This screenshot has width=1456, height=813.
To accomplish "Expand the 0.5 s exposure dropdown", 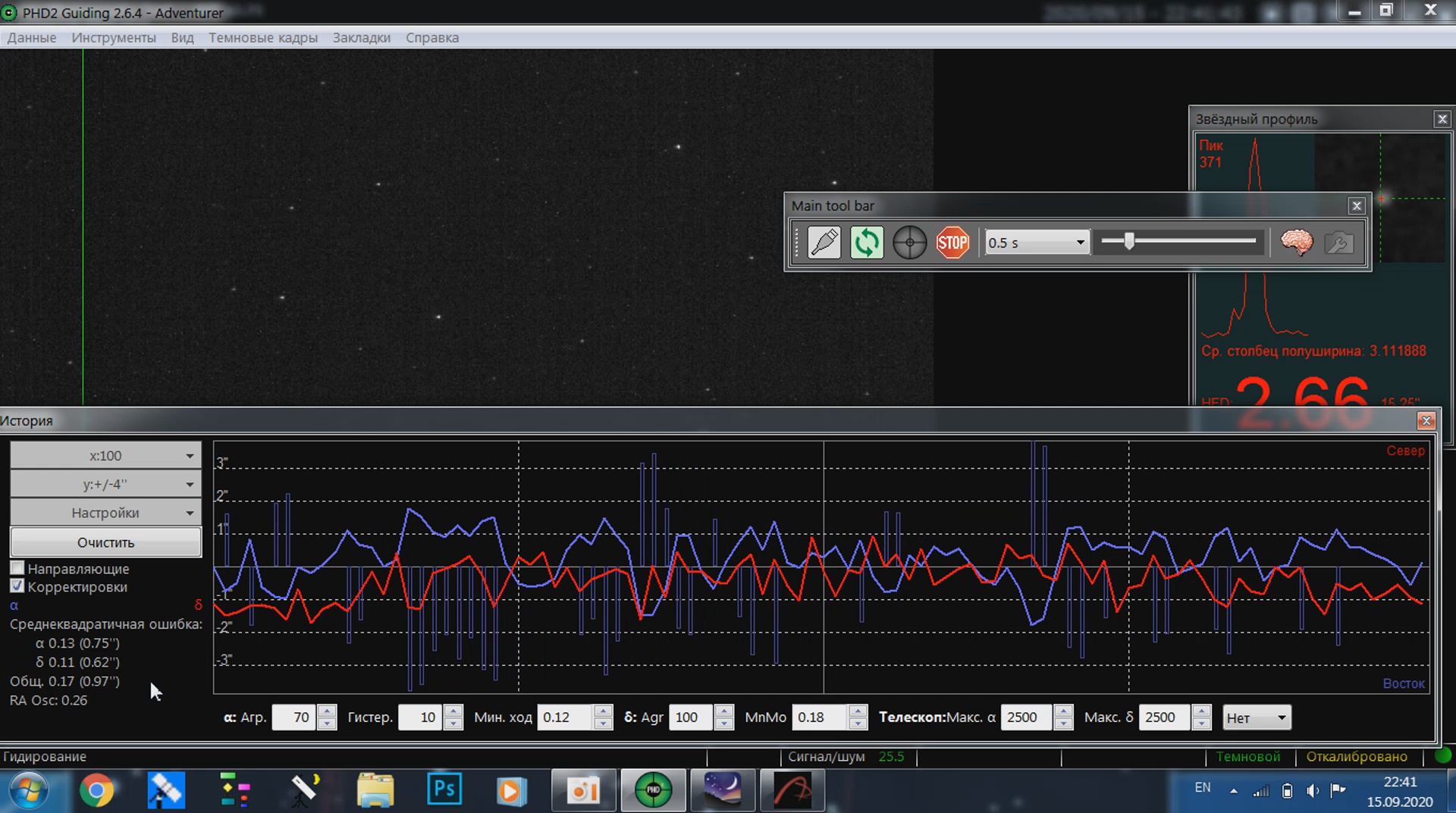I will click(1080, 243).
